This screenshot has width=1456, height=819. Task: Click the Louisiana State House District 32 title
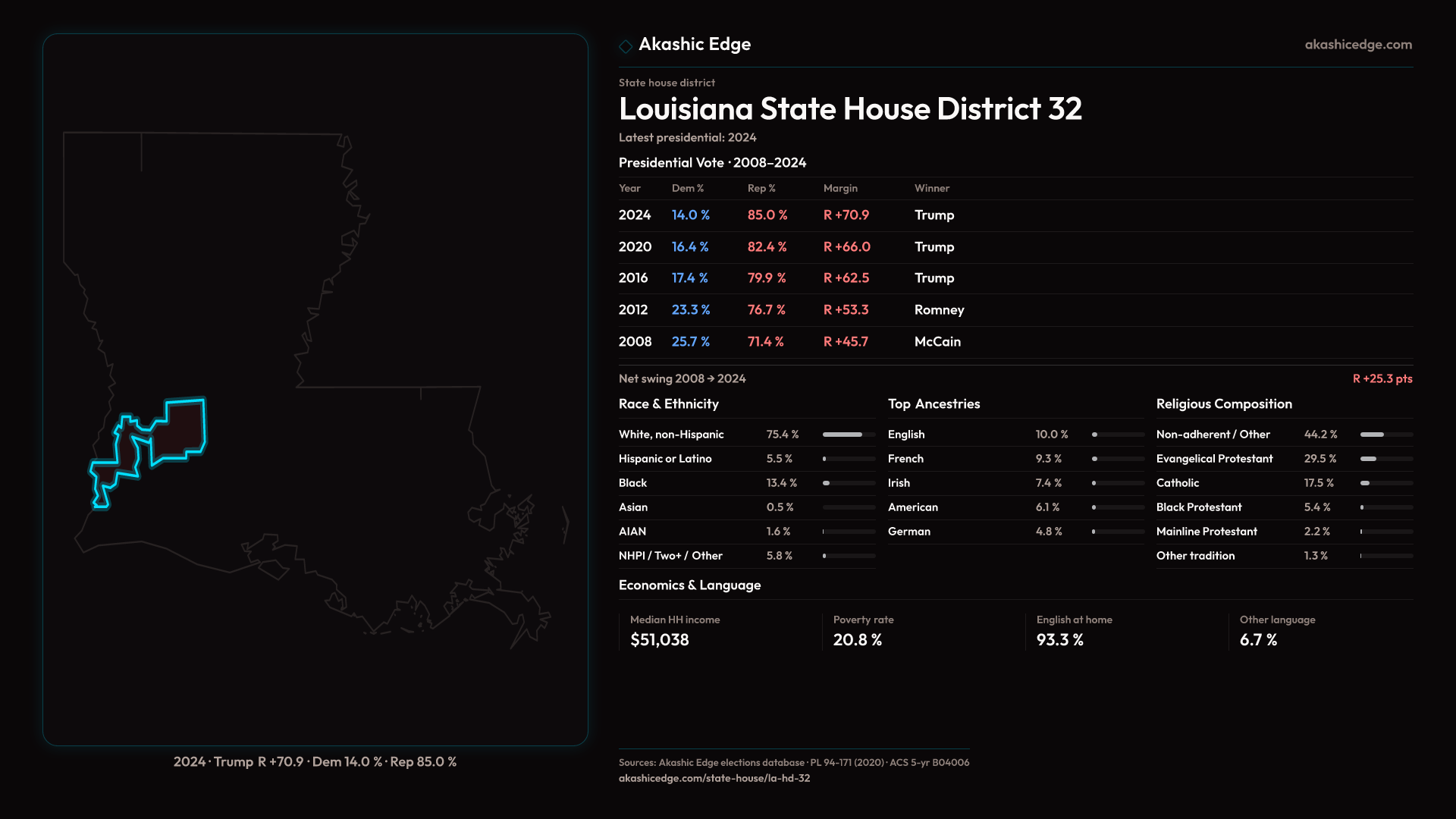[x=850, y=109]
